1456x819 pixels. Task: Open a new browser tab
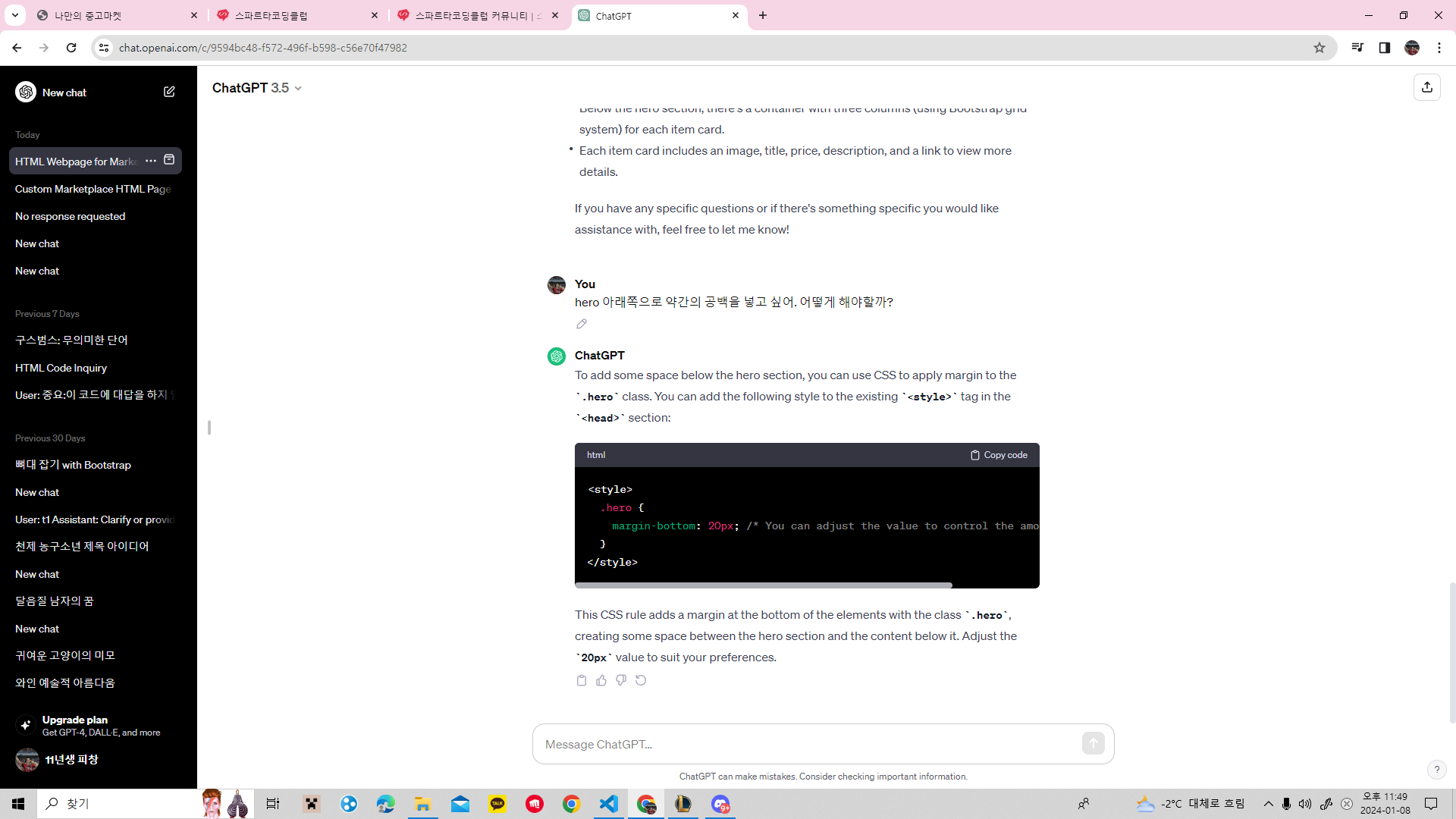[763, 15]
